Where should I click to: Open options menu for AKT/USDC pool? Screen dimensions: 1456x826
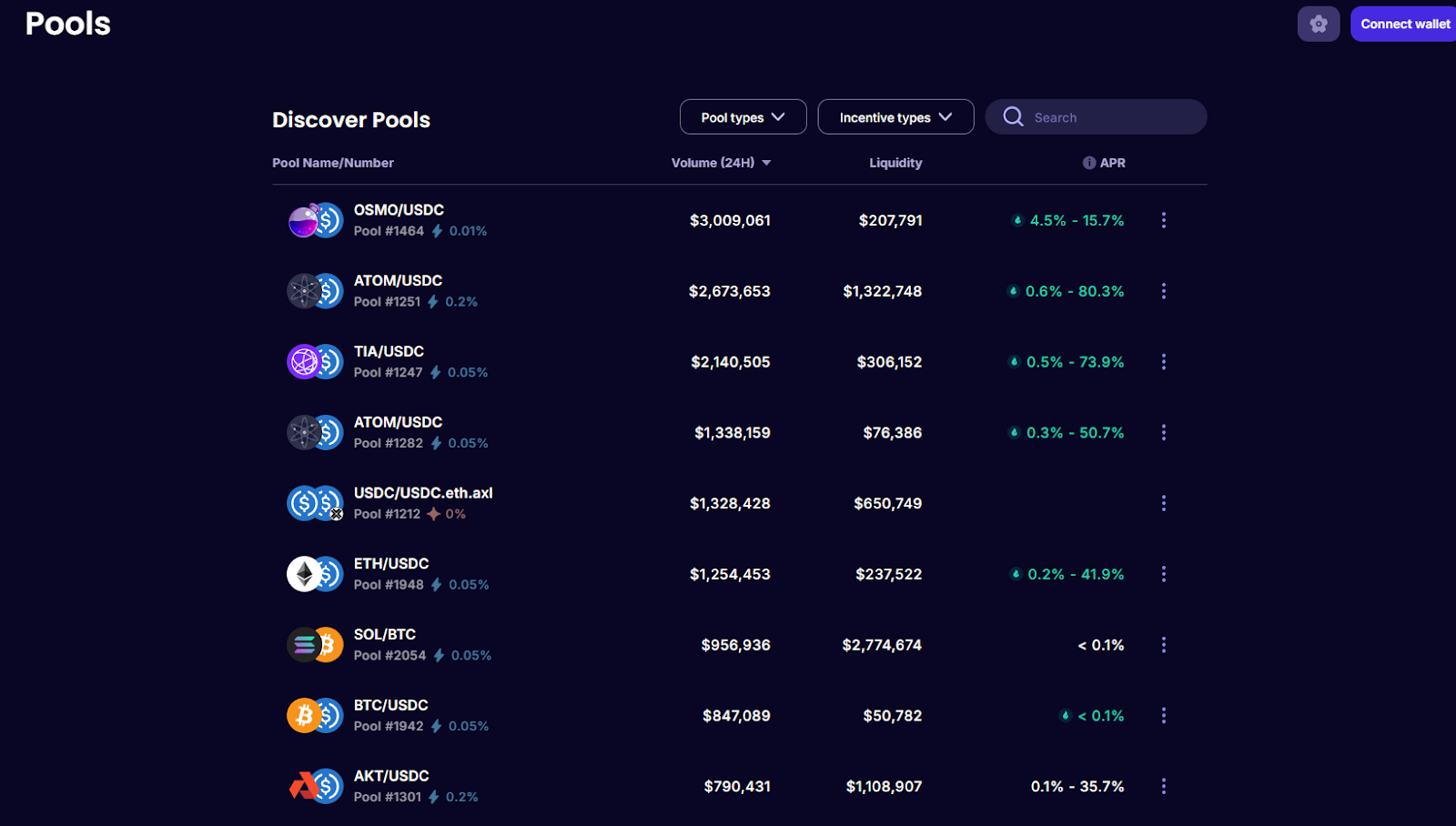(x=1163, y=786)
